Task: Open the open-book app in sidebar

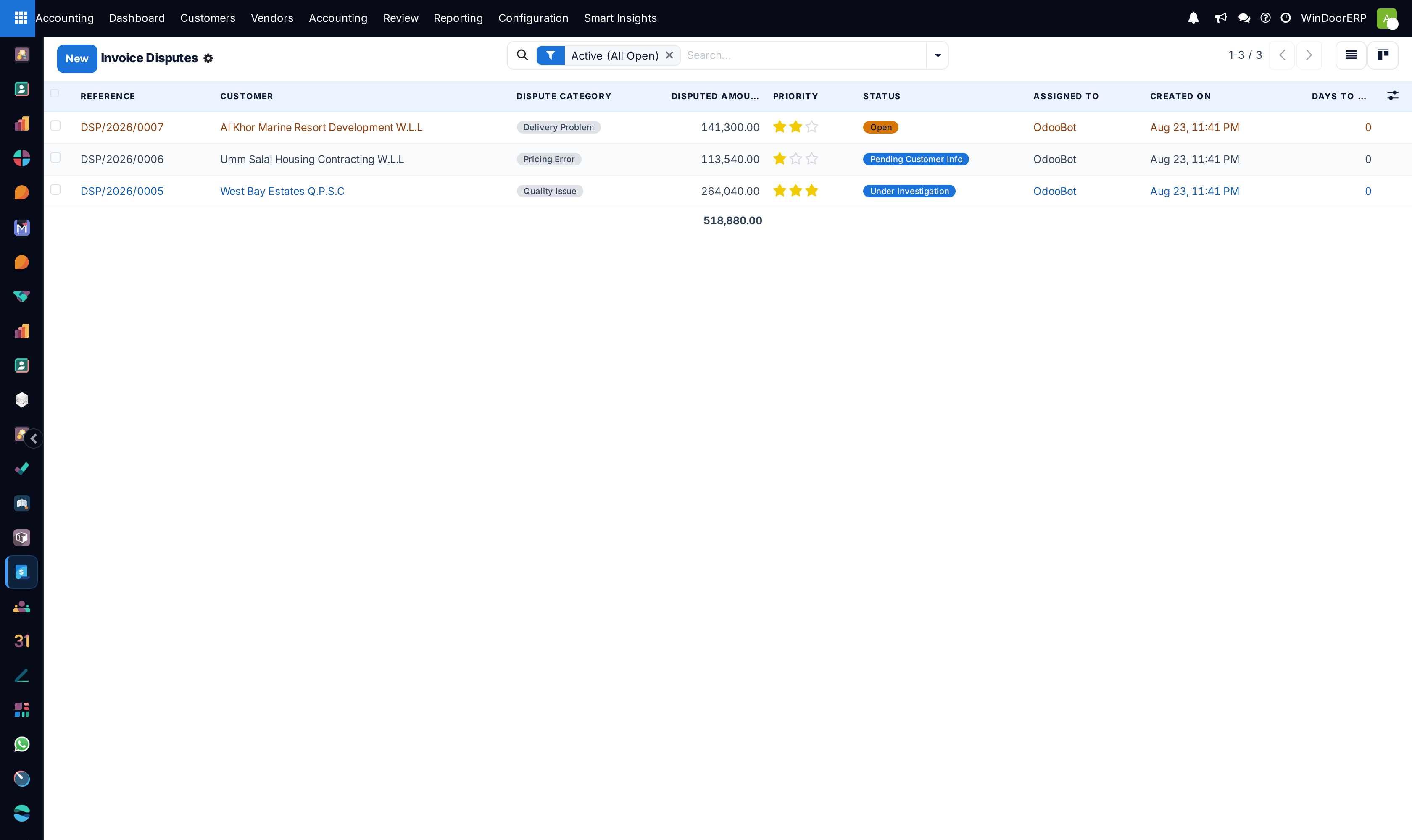Action: pyautogui.click(x=21, y=503)
